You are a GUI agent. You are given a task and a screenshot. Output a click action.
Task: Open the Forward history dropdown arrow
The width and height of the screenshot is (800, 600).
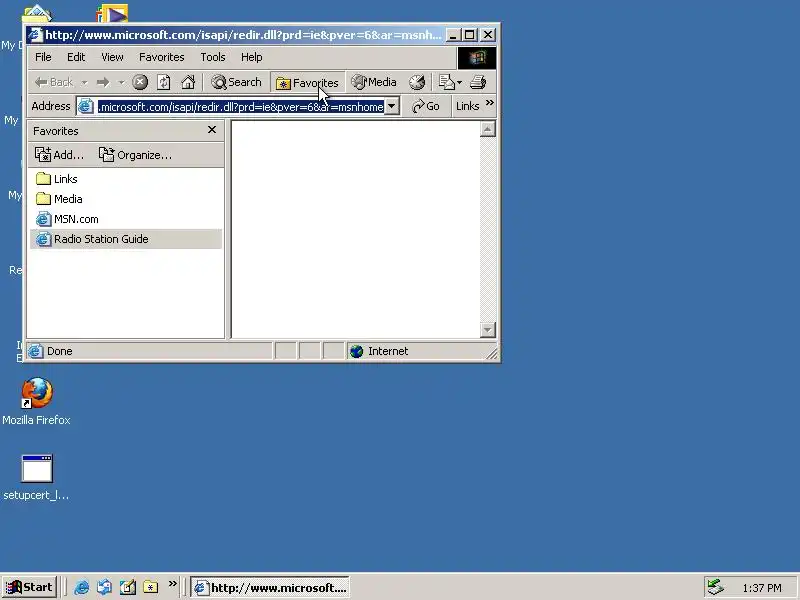[x=121, y=82]
